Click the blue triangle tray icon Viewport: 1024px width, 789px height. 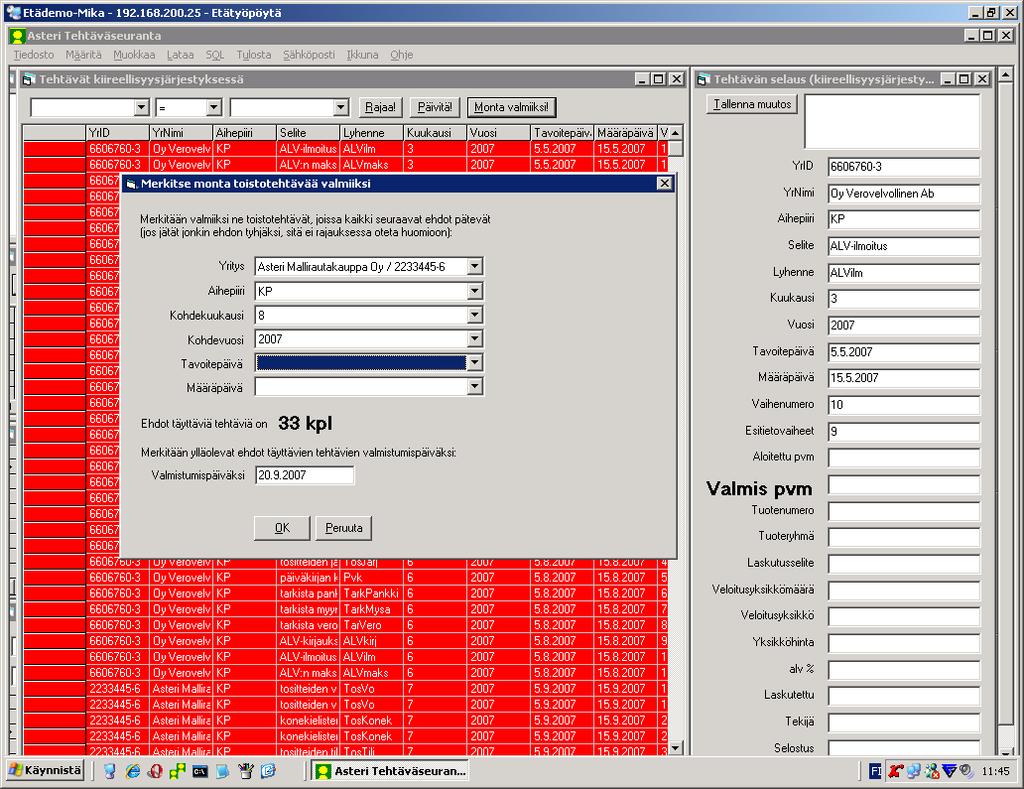tap(950, 771)
